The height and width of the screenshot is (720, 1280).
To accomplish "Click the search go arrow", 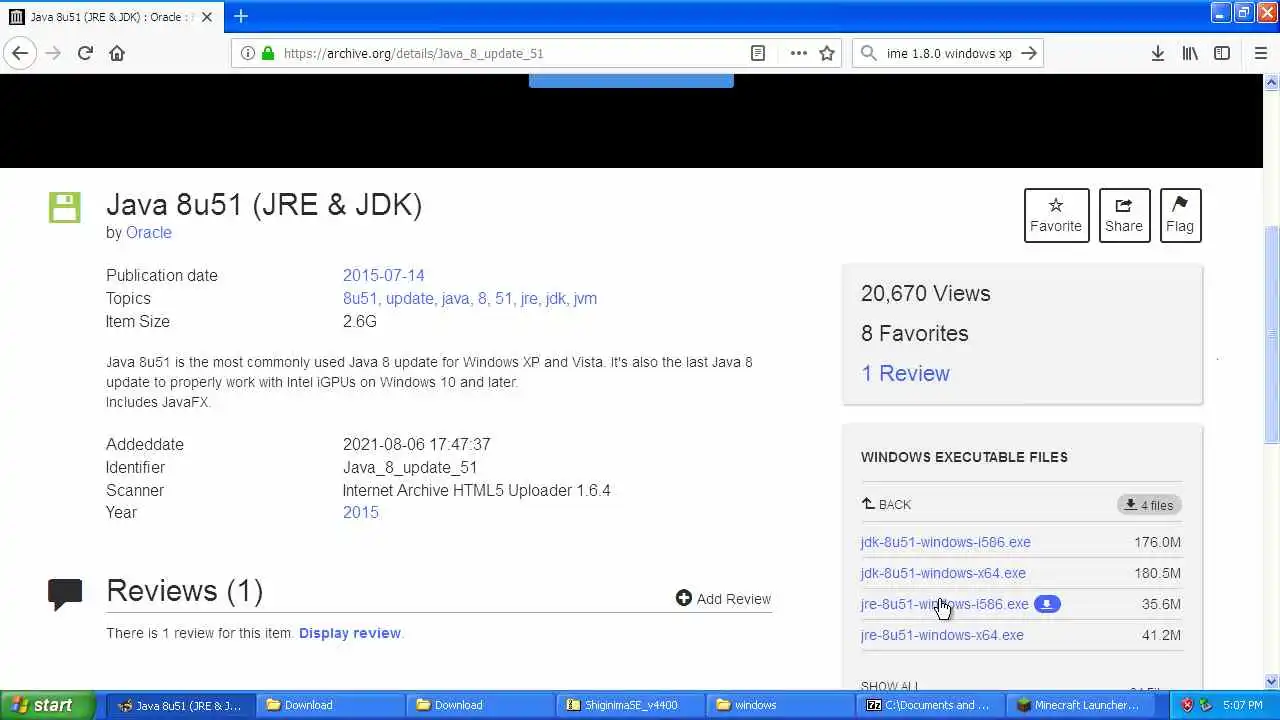I will tap(1029, 53).
